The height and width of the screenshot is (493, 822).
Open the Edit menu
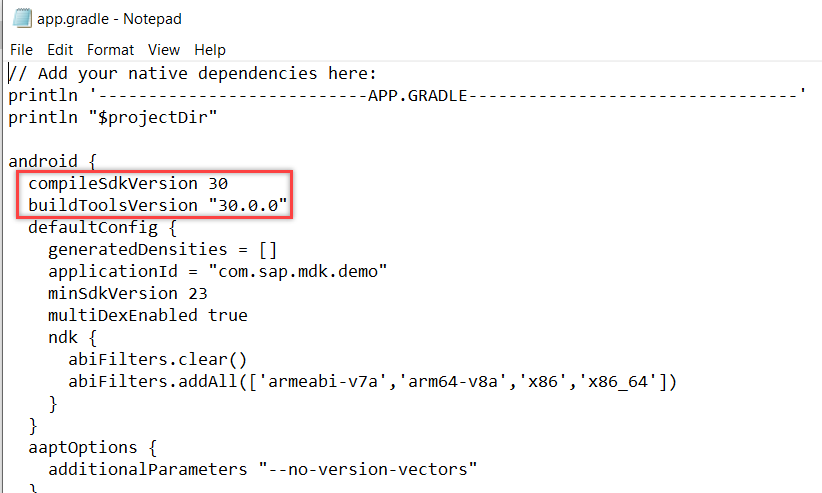[x=60, y=50]
